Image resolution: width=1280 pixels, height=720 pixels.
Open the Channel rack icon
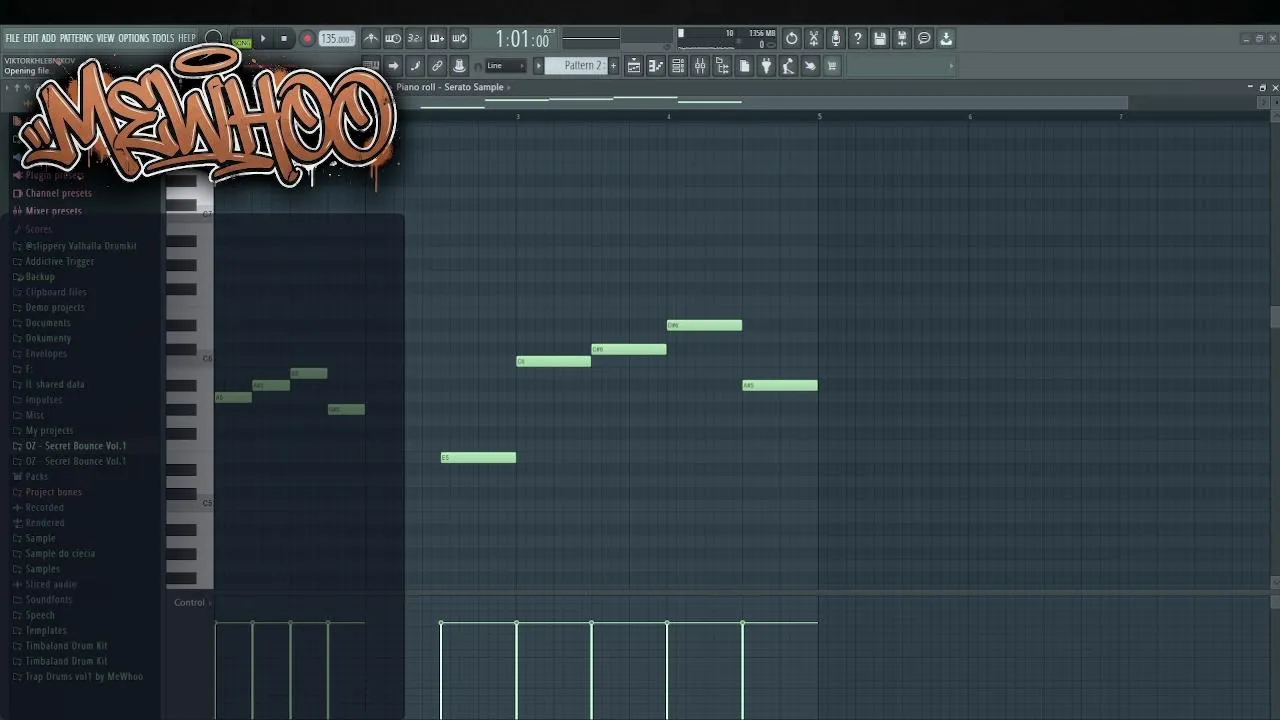click(678, 66)
